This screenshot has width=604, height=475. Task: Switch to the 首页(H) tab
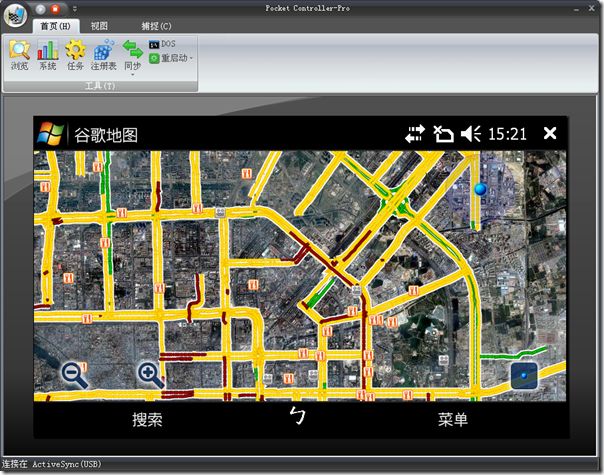(55, 26)
